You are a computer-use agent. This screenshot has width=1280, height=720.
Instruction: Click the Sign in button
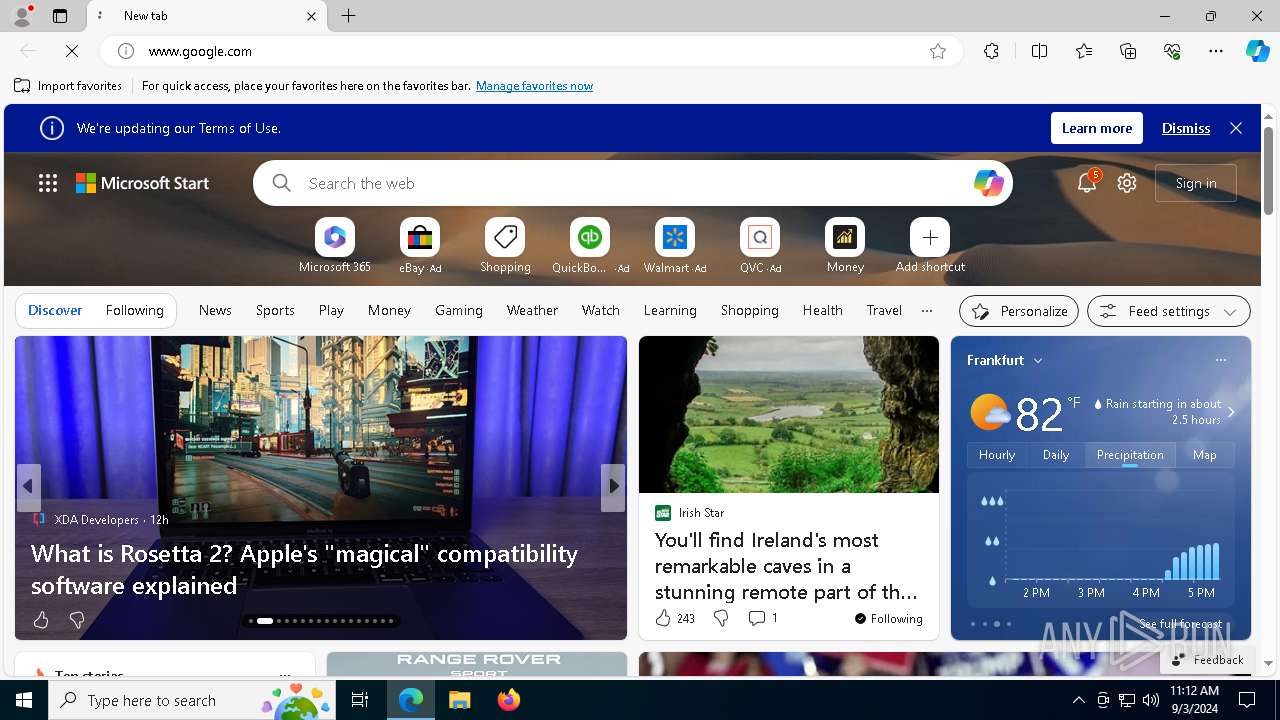(1196, 183)
